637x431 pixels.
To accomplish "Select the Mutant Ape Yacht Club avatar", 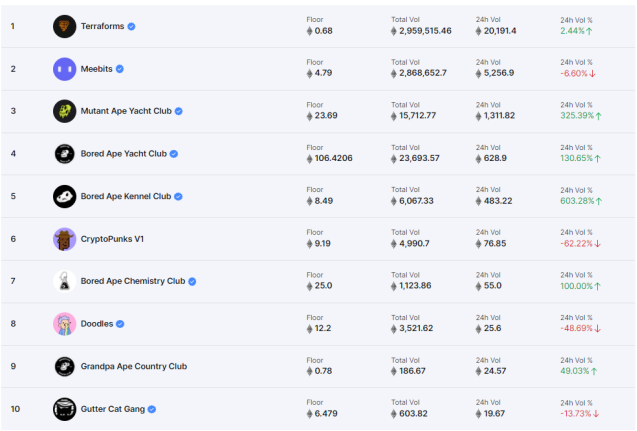I will (x=64, y=111).
